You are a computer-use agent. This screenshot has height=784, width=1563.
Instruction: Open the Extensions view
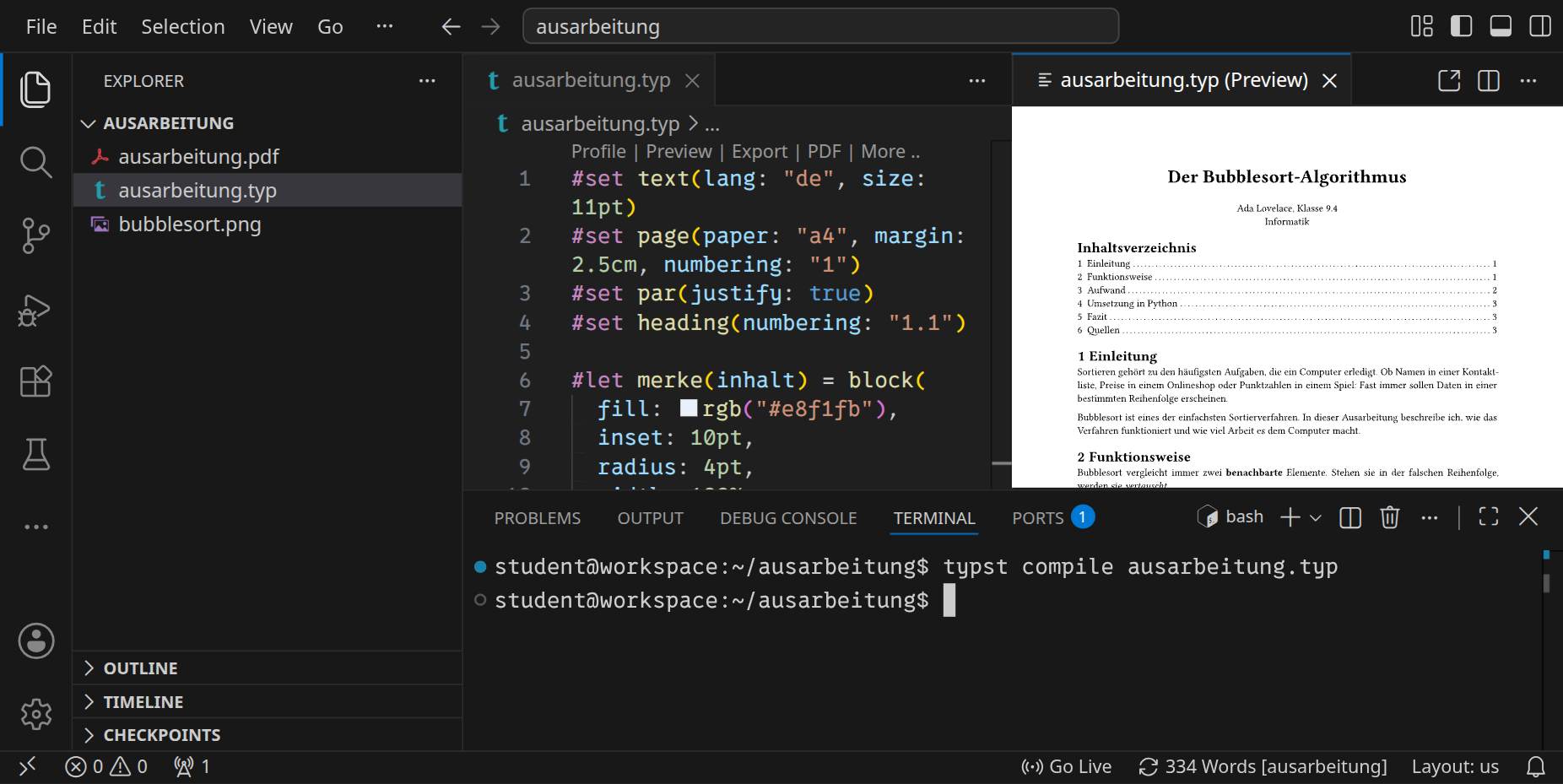35,381
